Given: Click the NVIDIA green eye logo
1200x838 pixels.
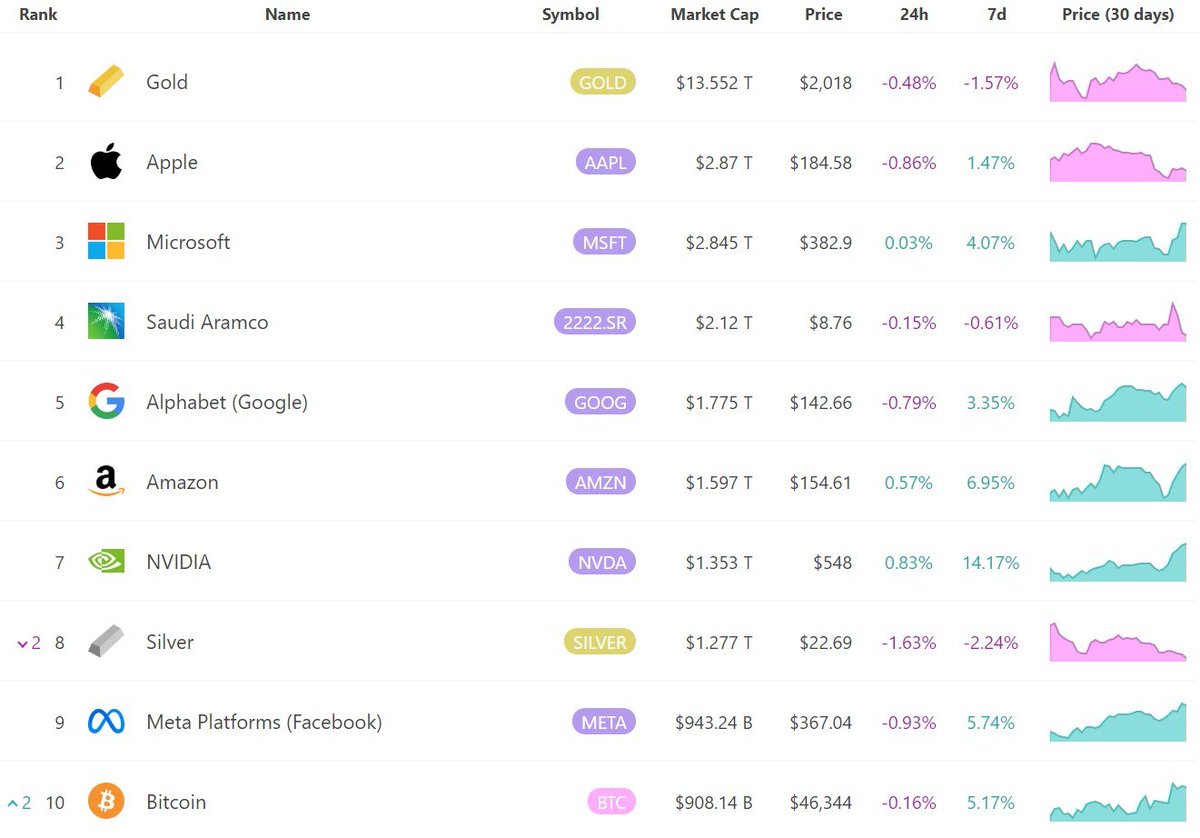Looking at the screenshot, I should [106, 562].
